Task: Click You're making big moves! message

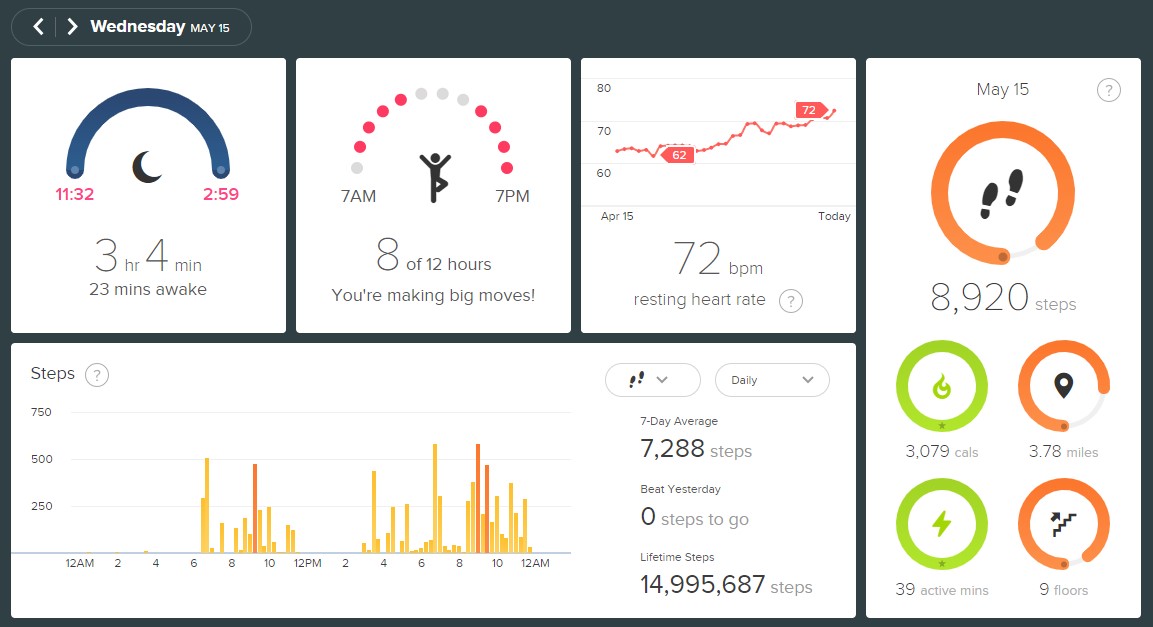Action: [433, 295]
